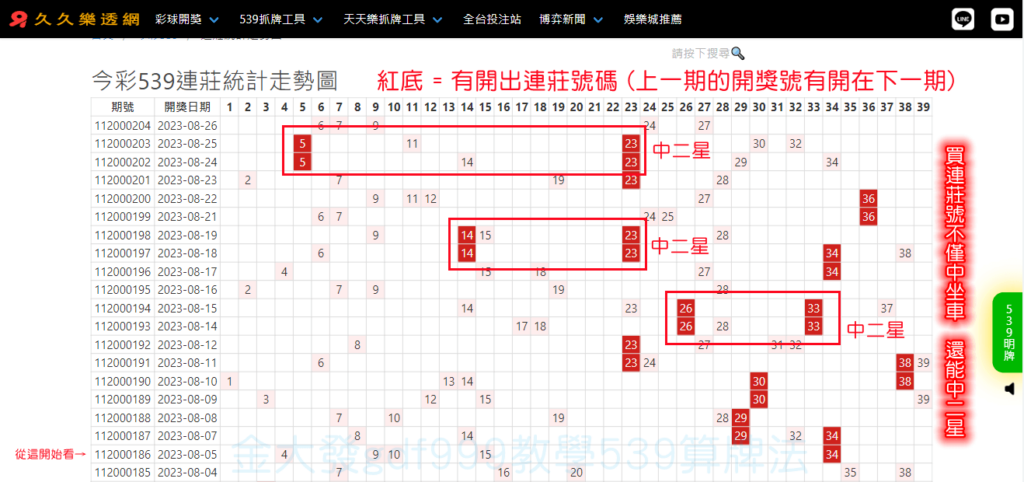
Task: Click the date 2023-08-07
Action: pos(187,436)
